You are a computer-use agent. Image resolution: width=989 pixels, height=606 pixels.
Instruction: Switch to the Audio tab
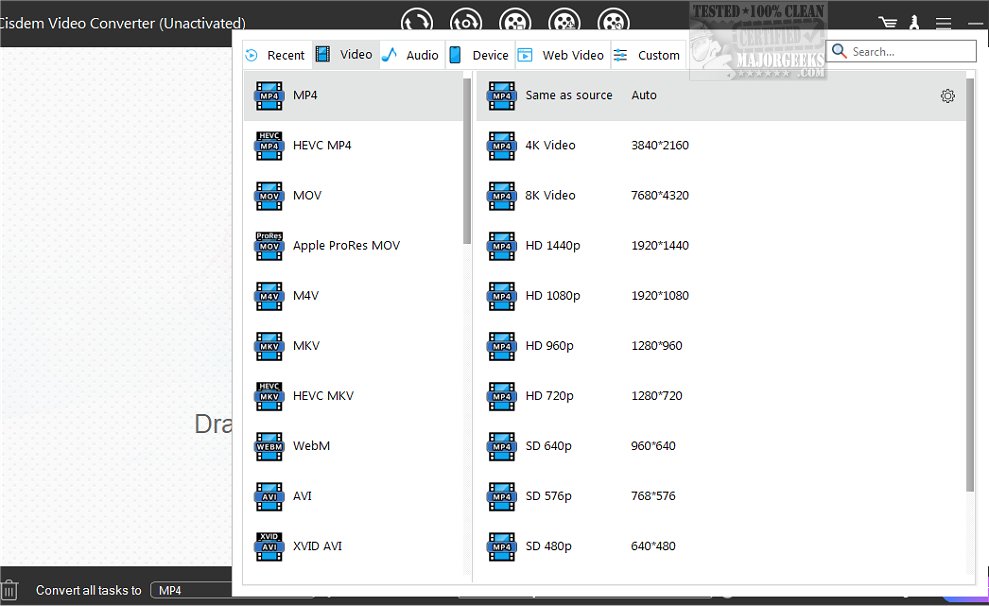(411, 55)
